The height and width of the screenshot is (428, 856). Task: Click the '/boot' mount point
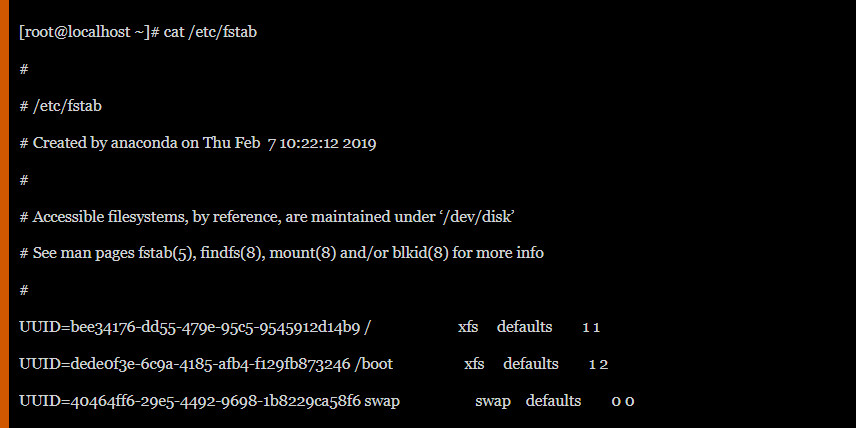coord(374,364)
